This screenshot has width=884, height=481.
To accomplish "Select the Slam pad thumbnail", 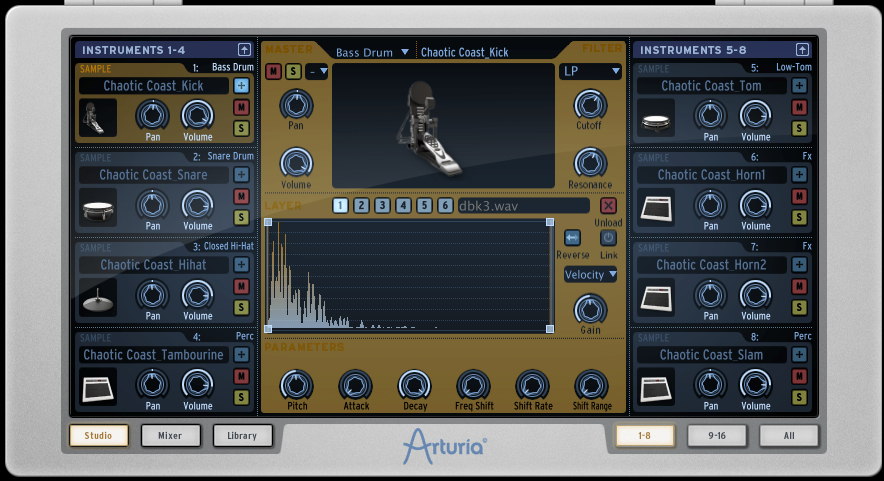I will pyautogui.click(x=656, y=387).
